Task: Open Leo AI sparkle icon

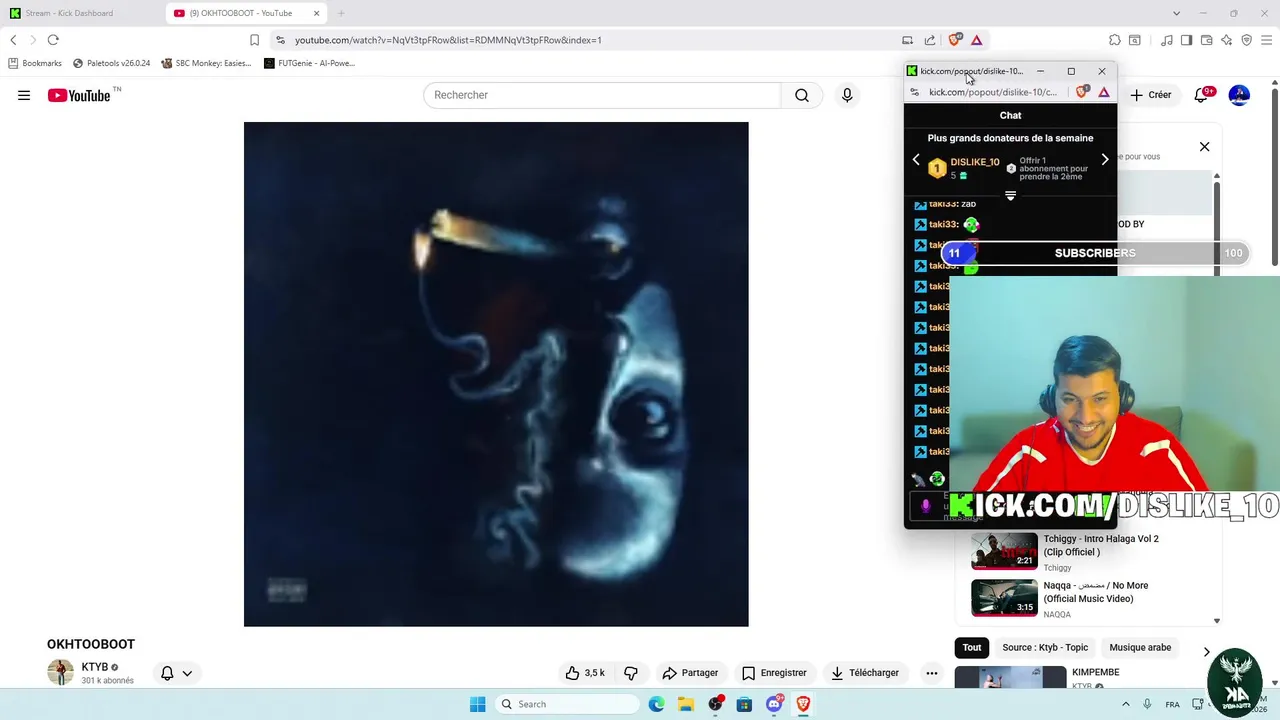Action: click(x=1227, y=40)
